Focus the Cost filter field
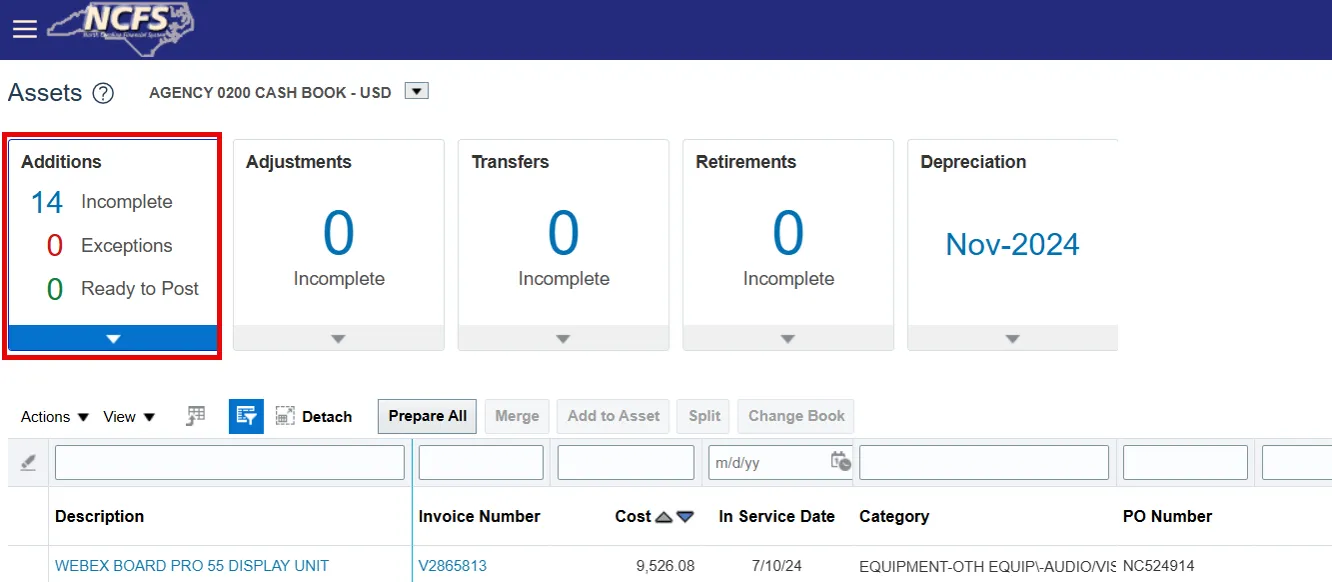This screenshot has width=1332, height=582. click(x=626, y=463)
